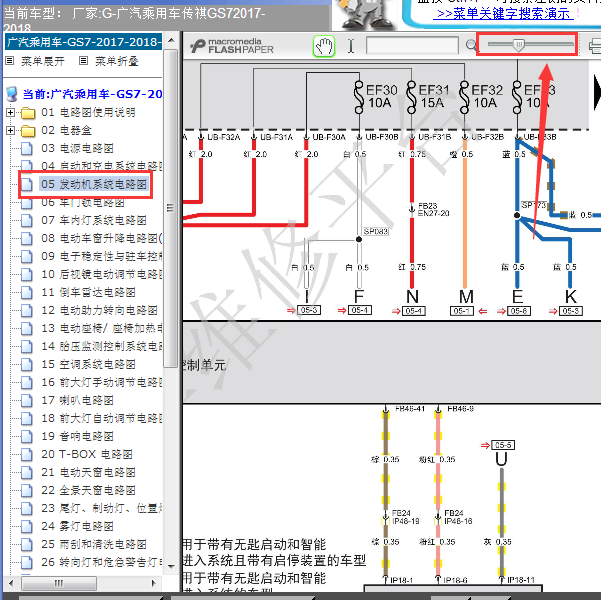Image resolution: width=601 pixels, height=600 pixels.
Task: Click the 05-1 reference box under N
Action: click(x=414, y=311)
